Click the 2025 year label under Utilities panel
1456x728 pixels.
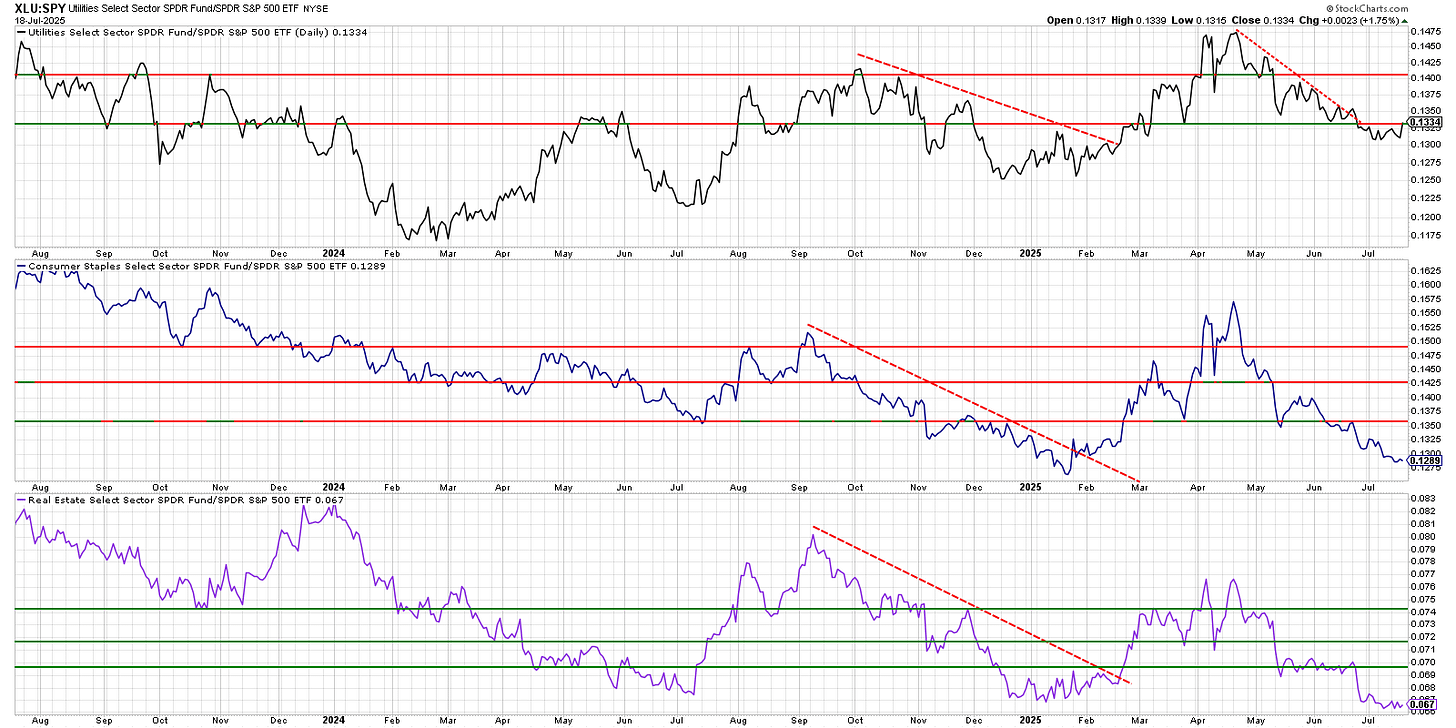(1031, 254)
